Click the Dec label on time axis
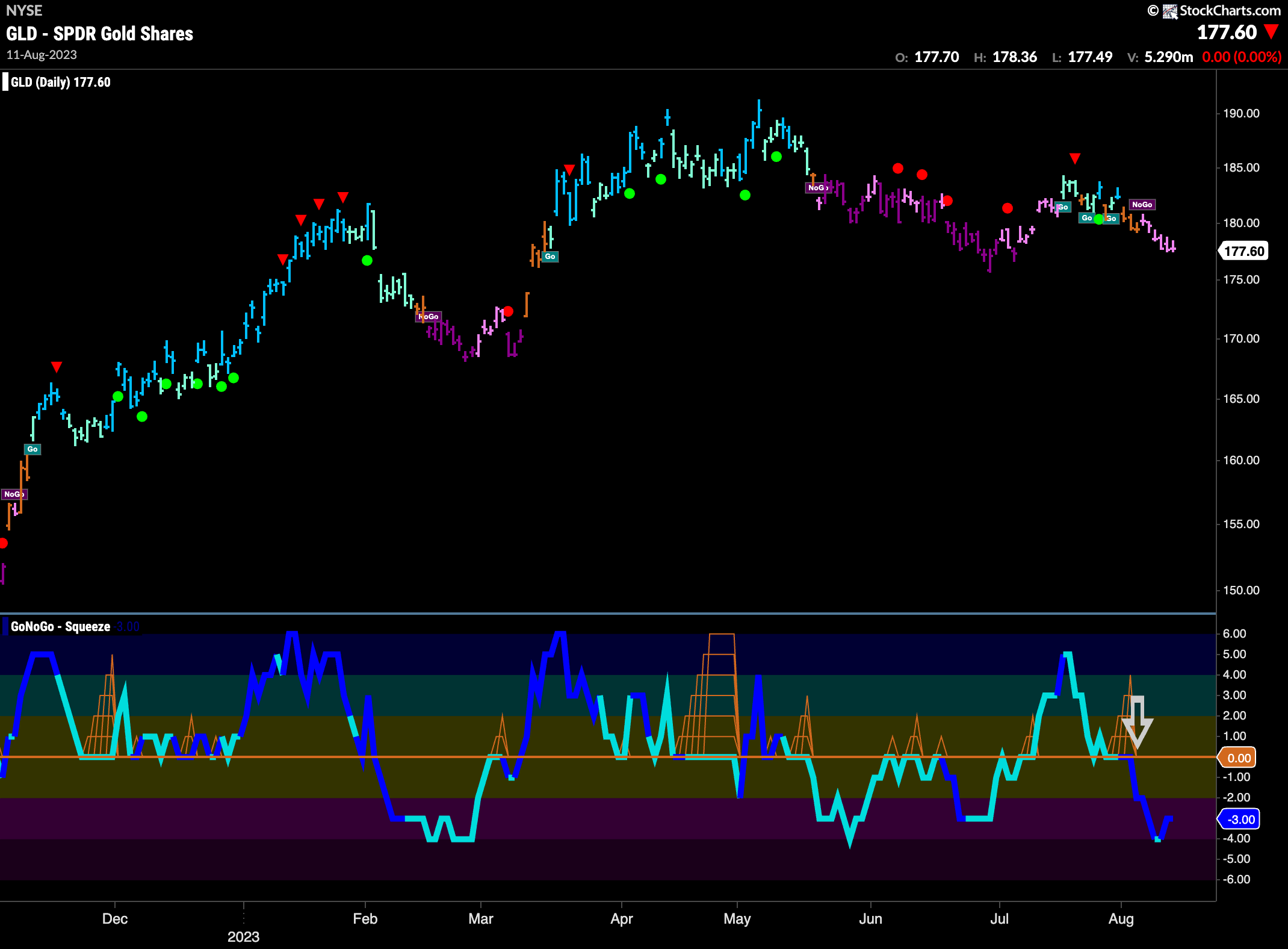The width and height of the screenshot is (1288, 949). [x=115, y=919]
